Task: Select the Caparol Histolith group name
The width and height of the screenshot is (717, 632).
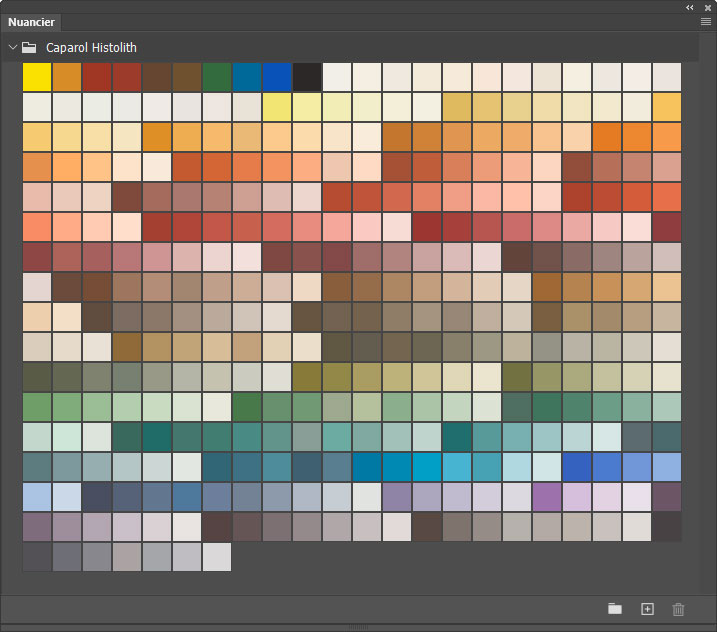Action: 91,47
